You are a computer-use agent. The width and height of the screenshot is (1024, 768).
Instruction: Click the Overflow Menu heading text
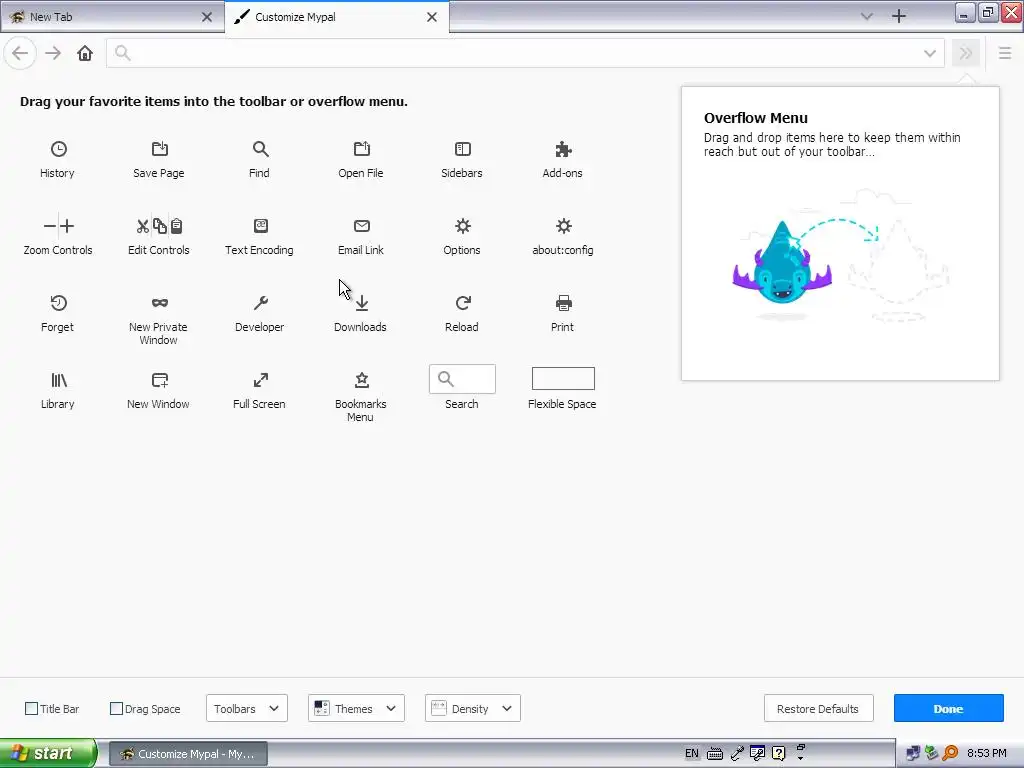coord(756,118)
